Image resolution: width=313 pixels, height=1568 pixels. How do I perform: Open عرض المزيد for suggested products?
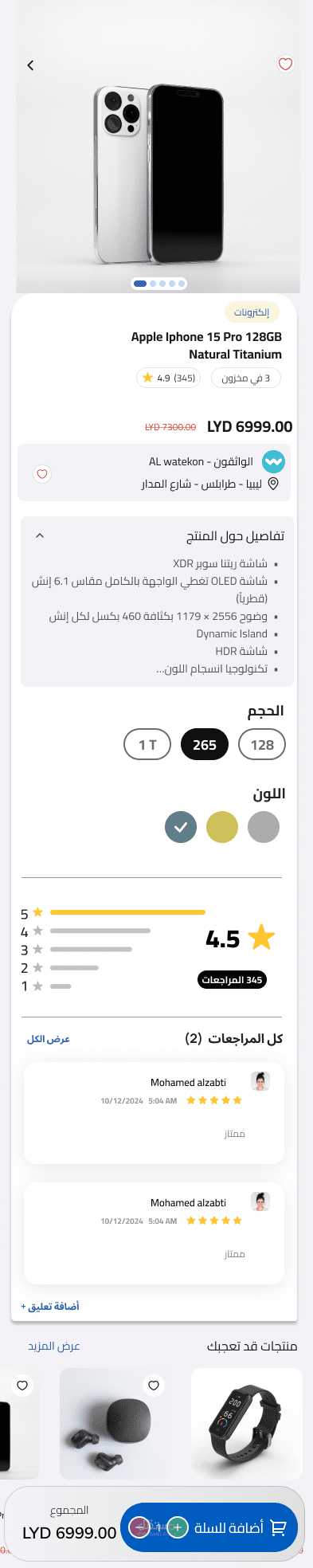(x=54, y=1346)
